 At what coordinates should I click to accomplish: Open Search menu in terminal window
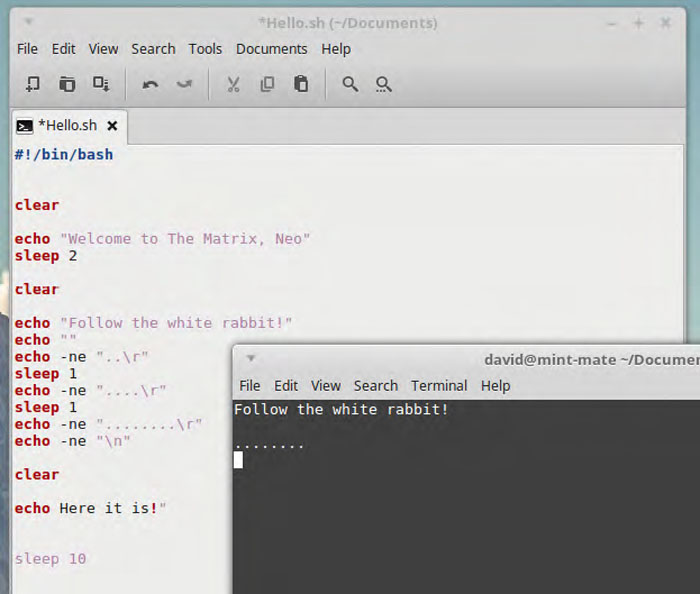[375, 386]
